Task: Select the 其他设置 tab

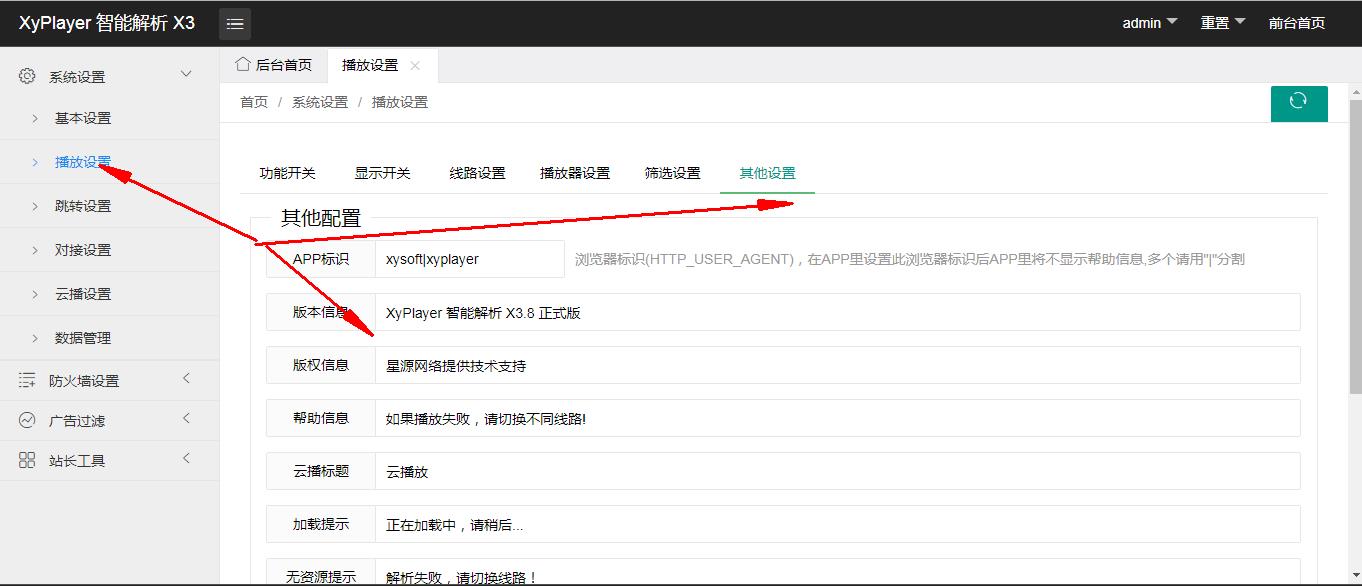Action: tap(768, 173)
